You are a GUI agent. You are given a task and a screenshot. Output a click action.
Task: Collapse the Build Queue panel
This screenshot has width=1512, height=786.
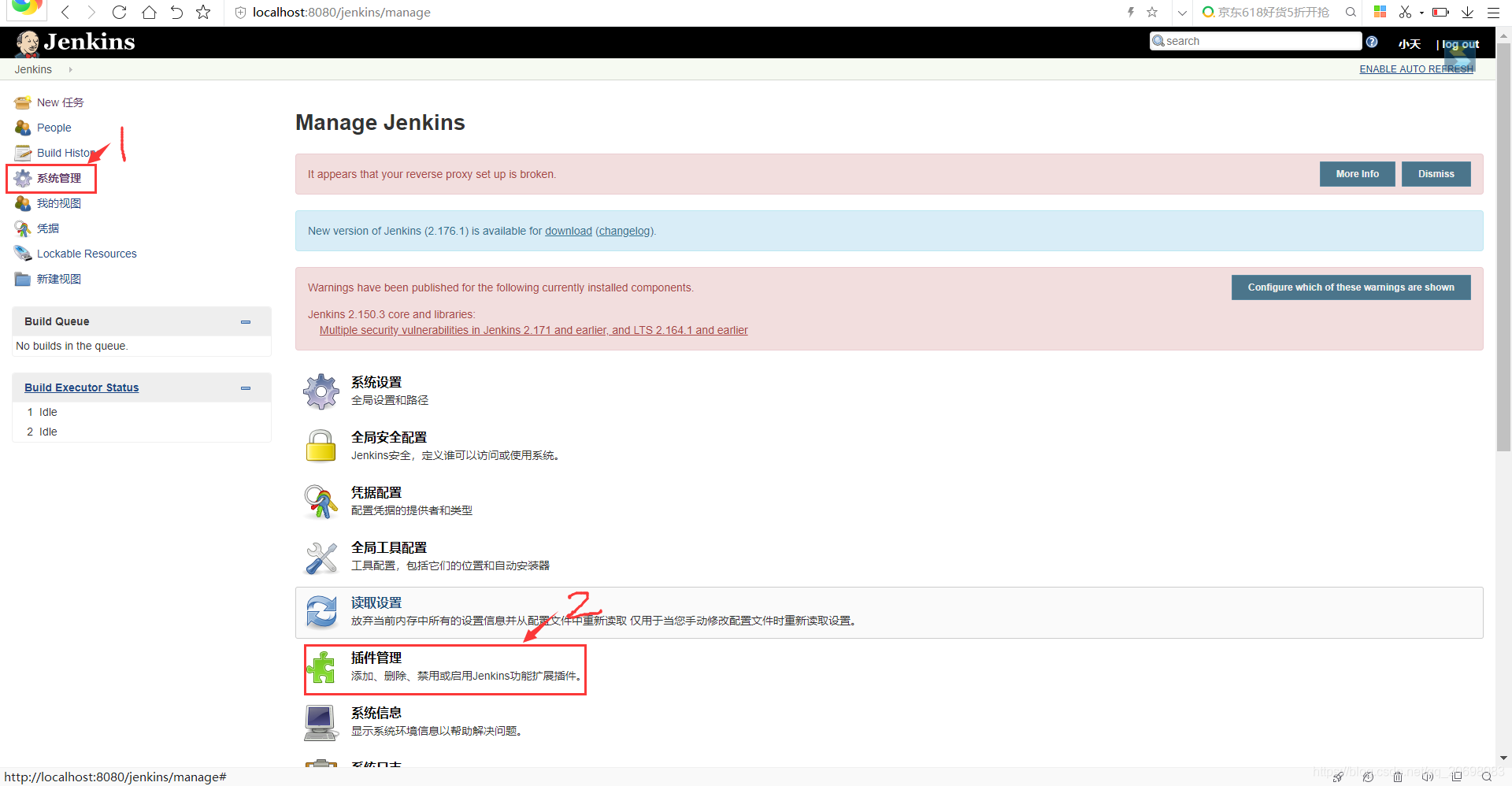[246, 321]
